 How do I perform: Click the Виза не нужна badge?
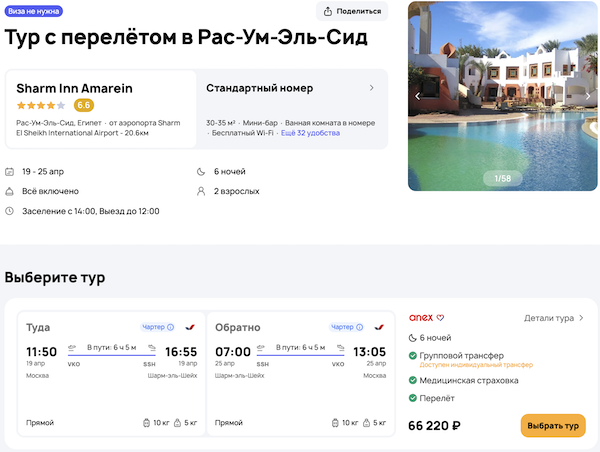tap(35, 12)
